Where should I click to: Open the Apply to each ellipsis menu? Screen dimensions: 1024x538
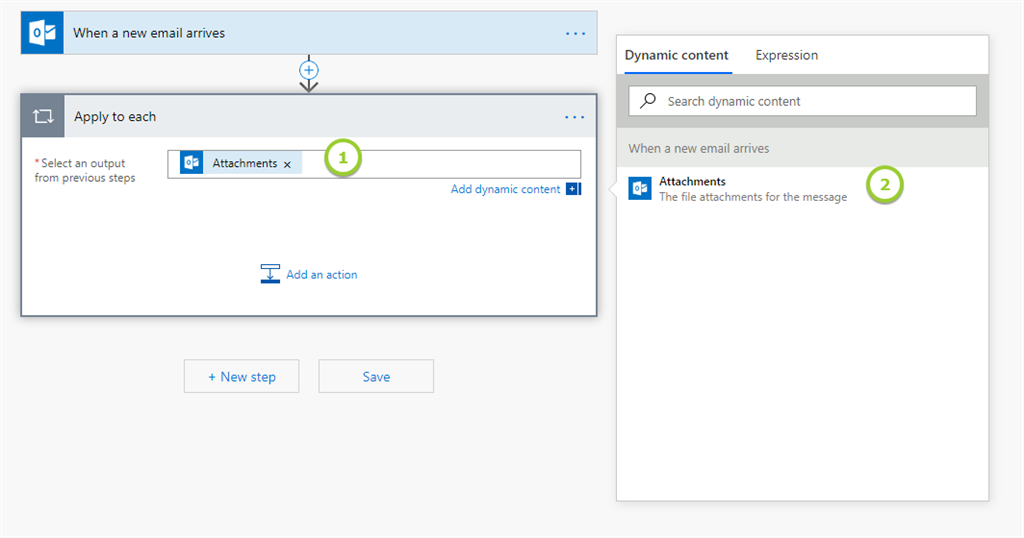(x=575, y=117)
